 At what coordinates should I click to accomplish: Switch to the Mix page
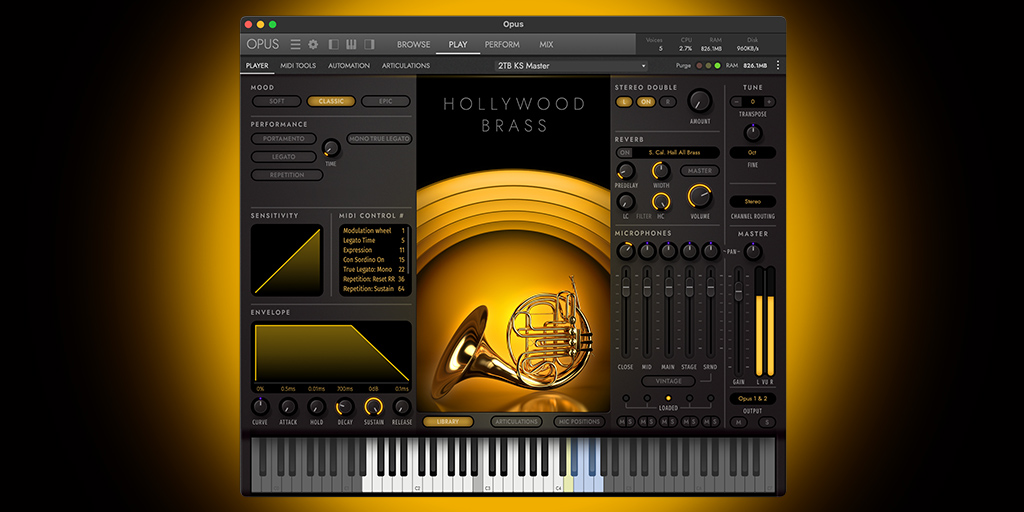[x=546, y=44]
